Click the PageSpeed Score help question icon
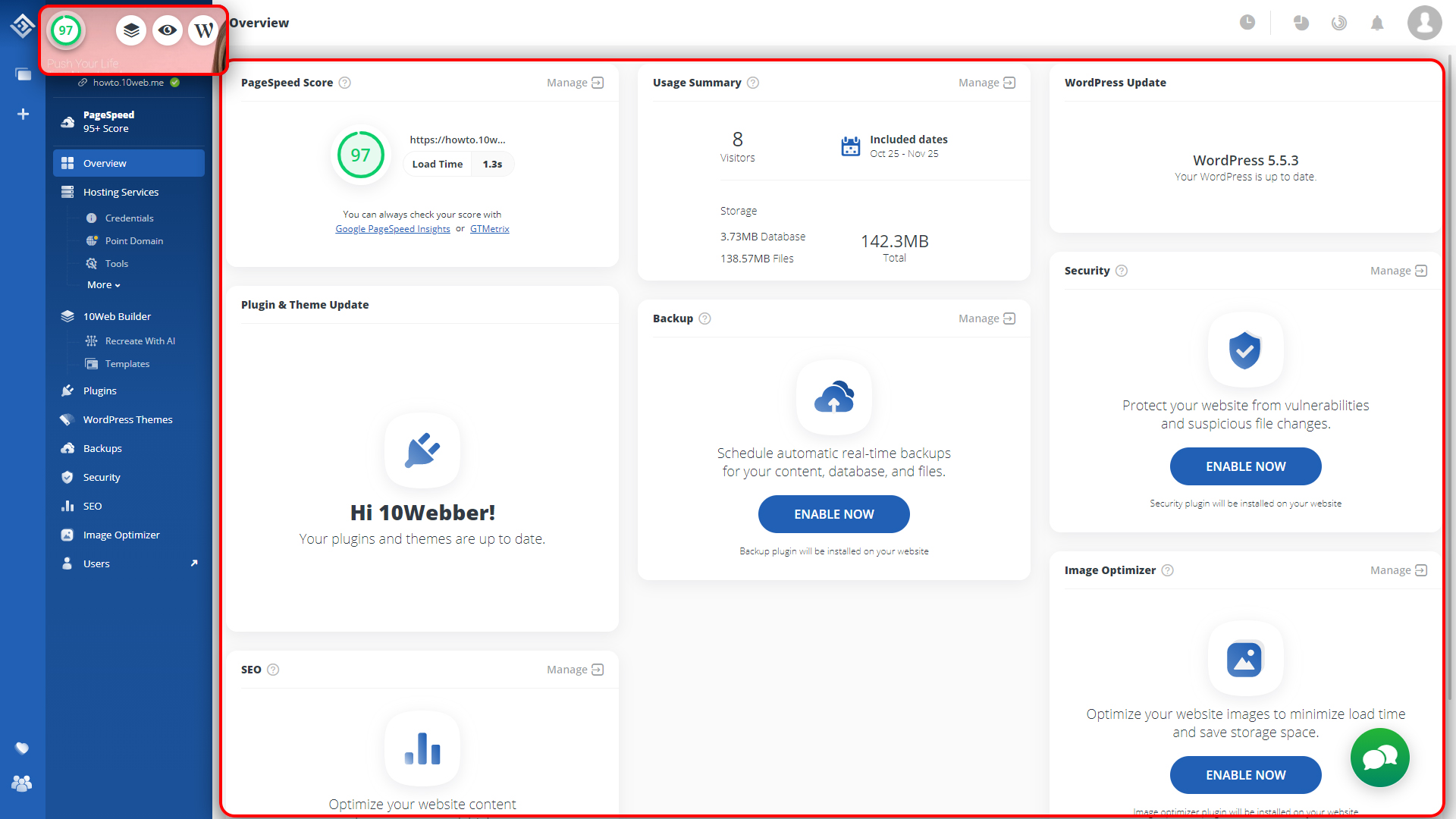1456x819 pixels. tap(344, 83)
